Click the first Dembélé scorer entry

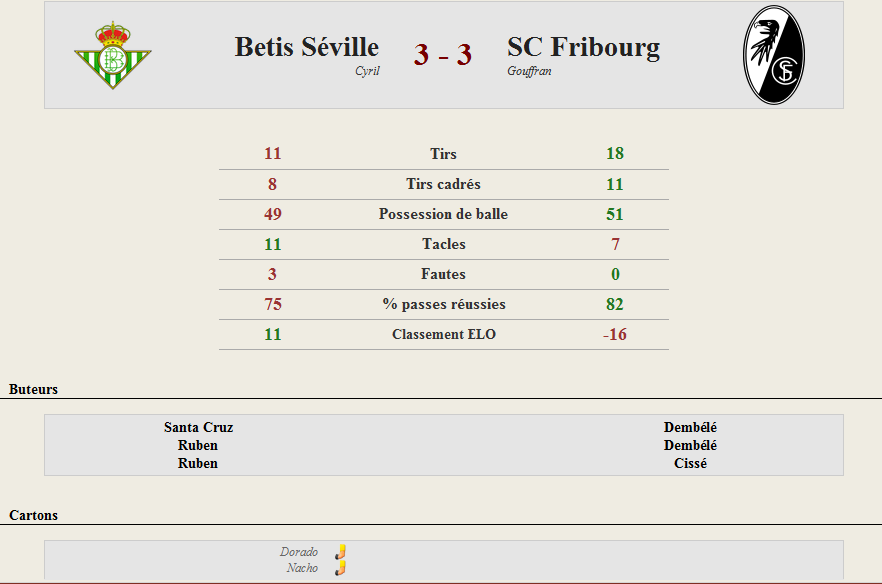(690, 427)
